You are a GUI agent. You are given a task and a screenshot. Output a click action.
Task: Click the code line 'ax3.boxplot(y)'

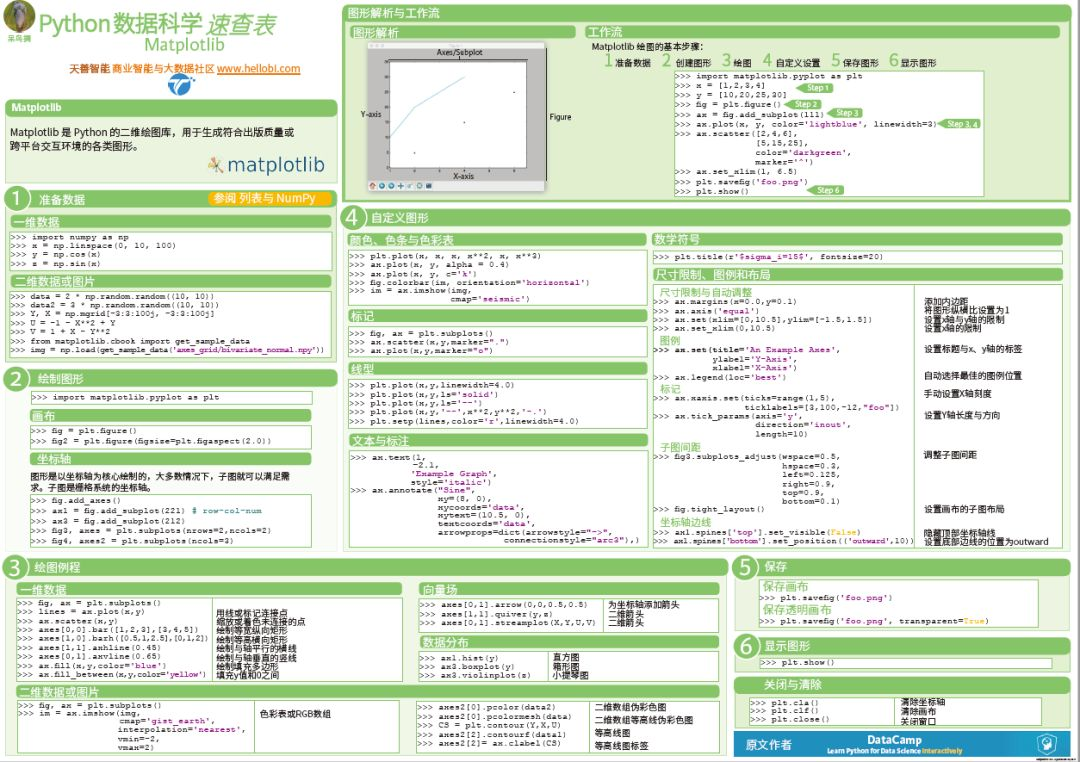[x=467, y=667]
